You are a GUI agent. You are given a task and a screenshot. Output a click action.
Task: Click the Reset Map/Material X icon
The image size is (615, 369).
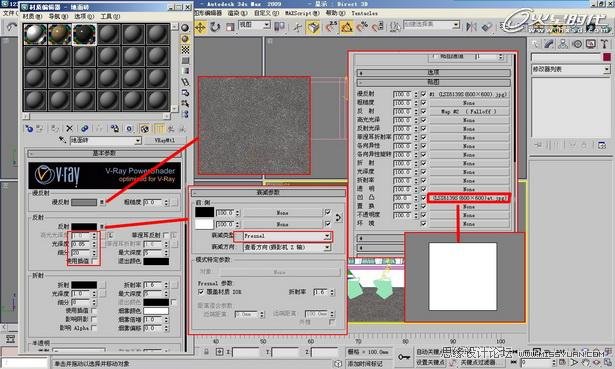69,128
